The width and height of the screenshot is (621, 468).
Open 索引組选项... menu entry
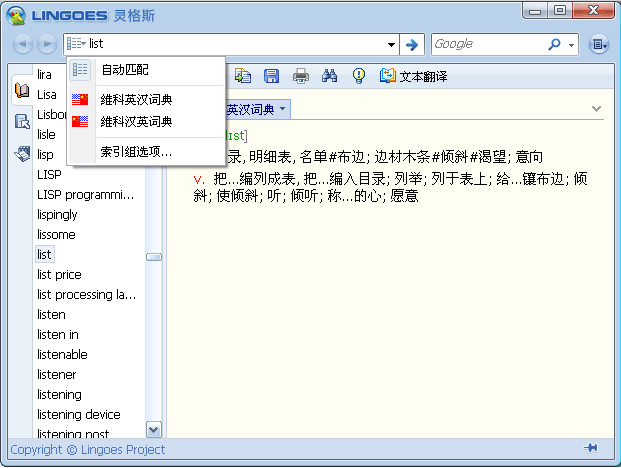[x=147, y=151]
